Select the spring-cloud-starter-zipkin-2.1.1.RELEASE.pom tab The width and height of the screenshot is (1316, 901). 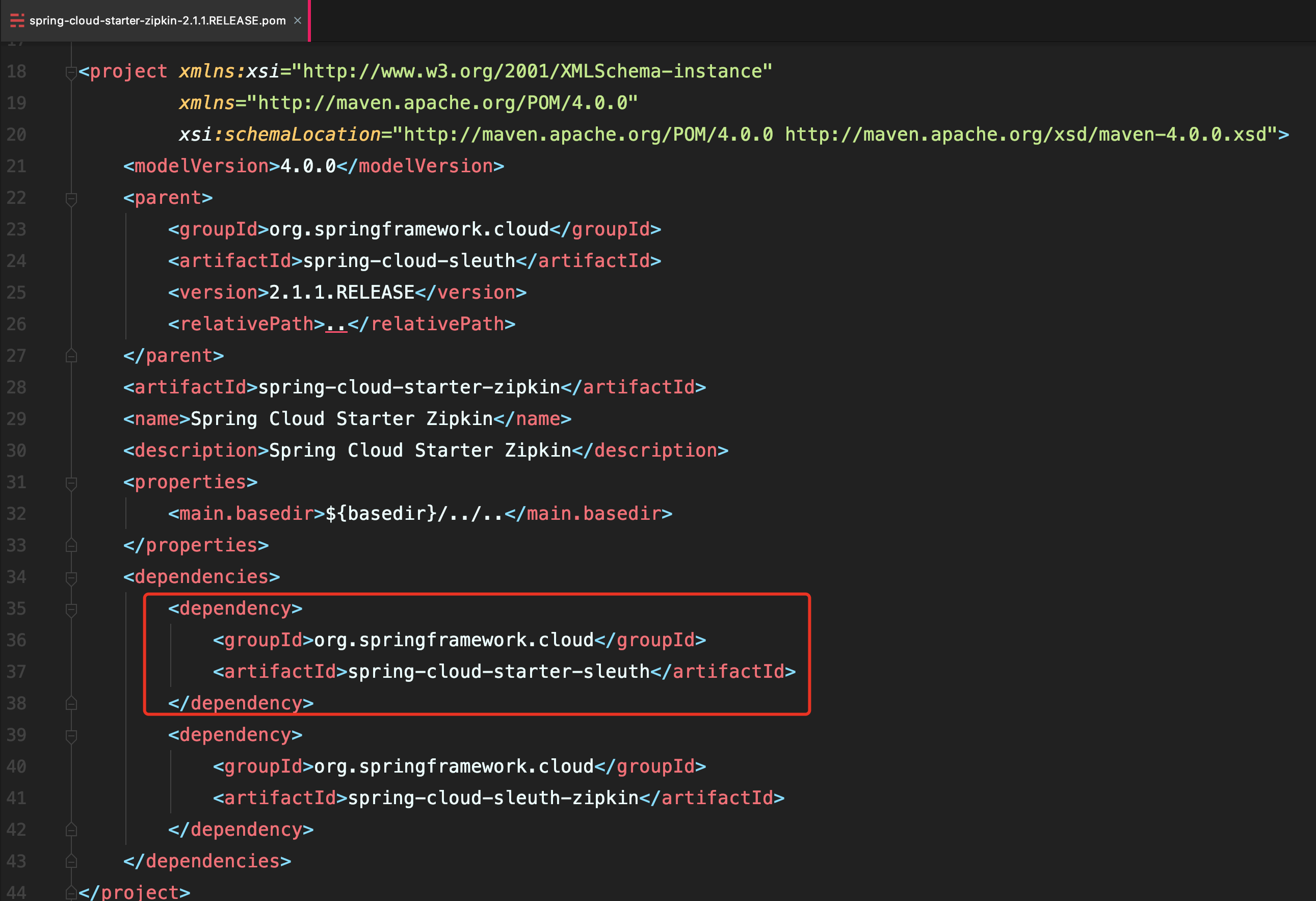(157, 20)
